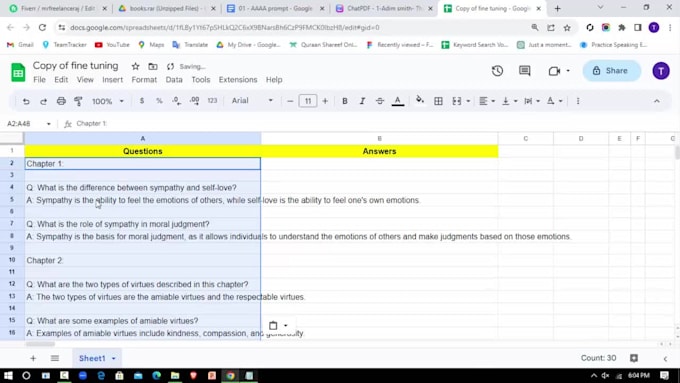Open the fill color picker
The image size is (680, 383).
pyautogui.click(x=420, y=101)
